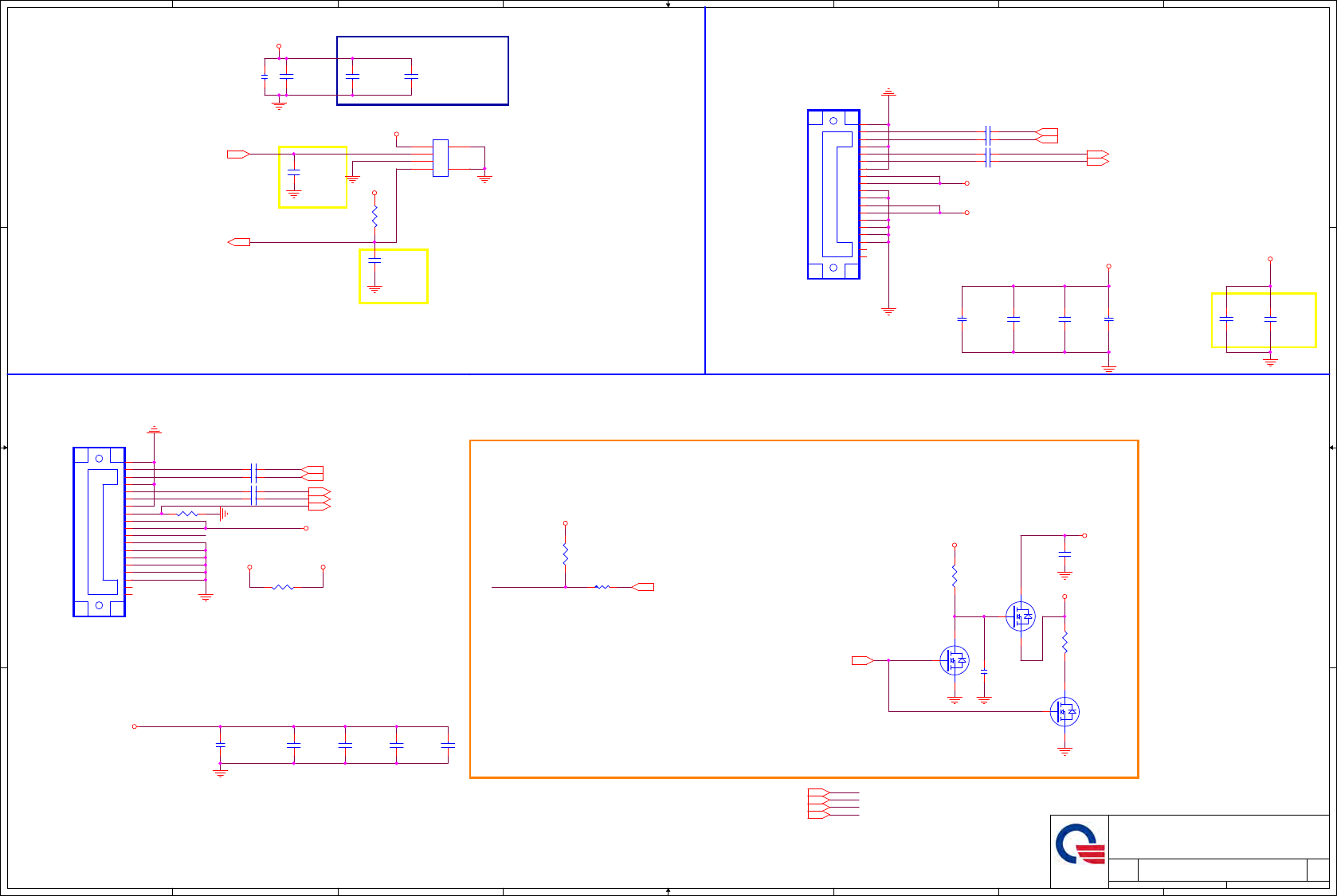Select the large blue connector in upper-right section

point(833,194)
